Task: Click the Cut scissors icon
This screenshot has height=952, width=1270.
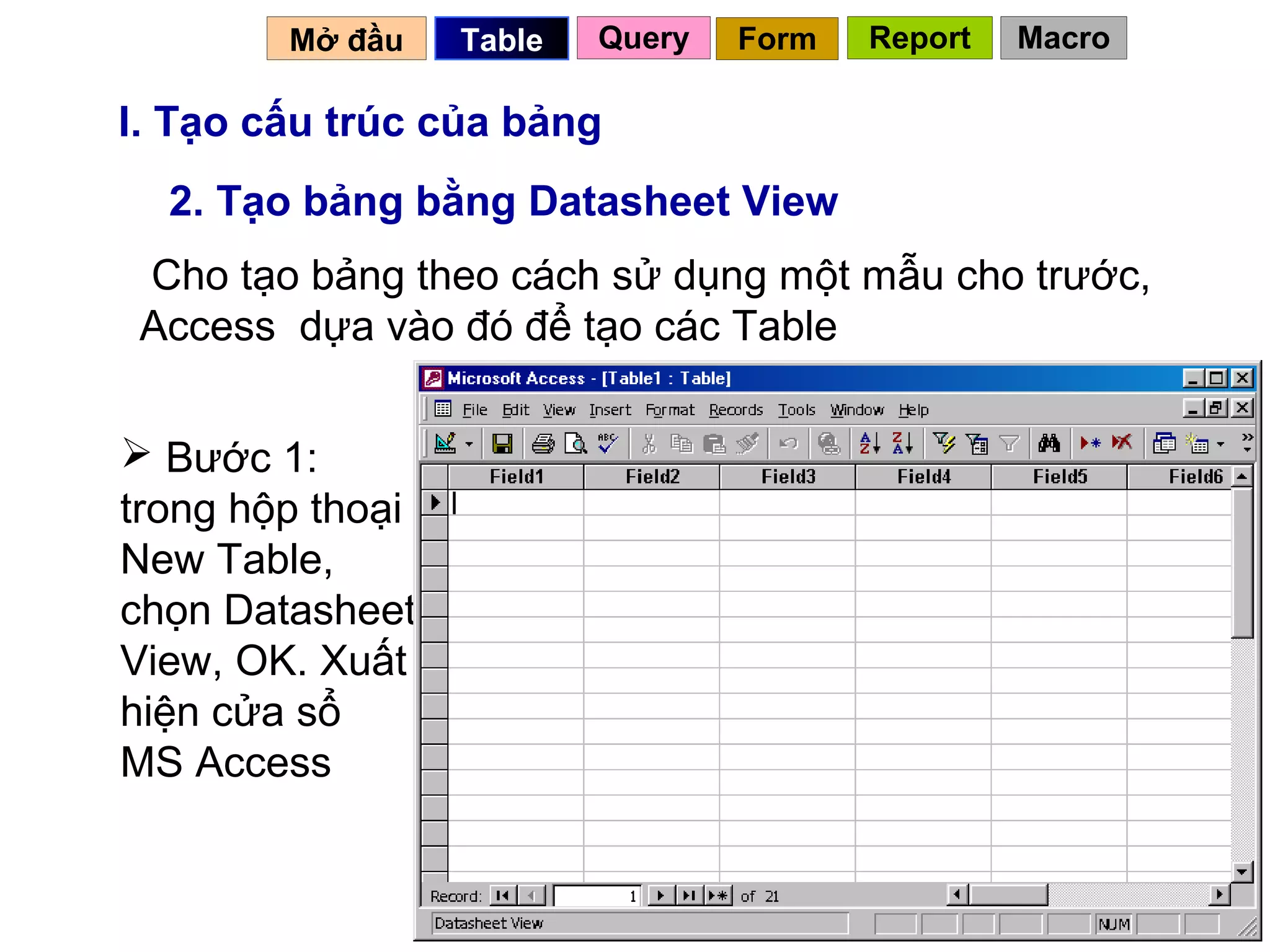Action: click(x=649, y=443)
